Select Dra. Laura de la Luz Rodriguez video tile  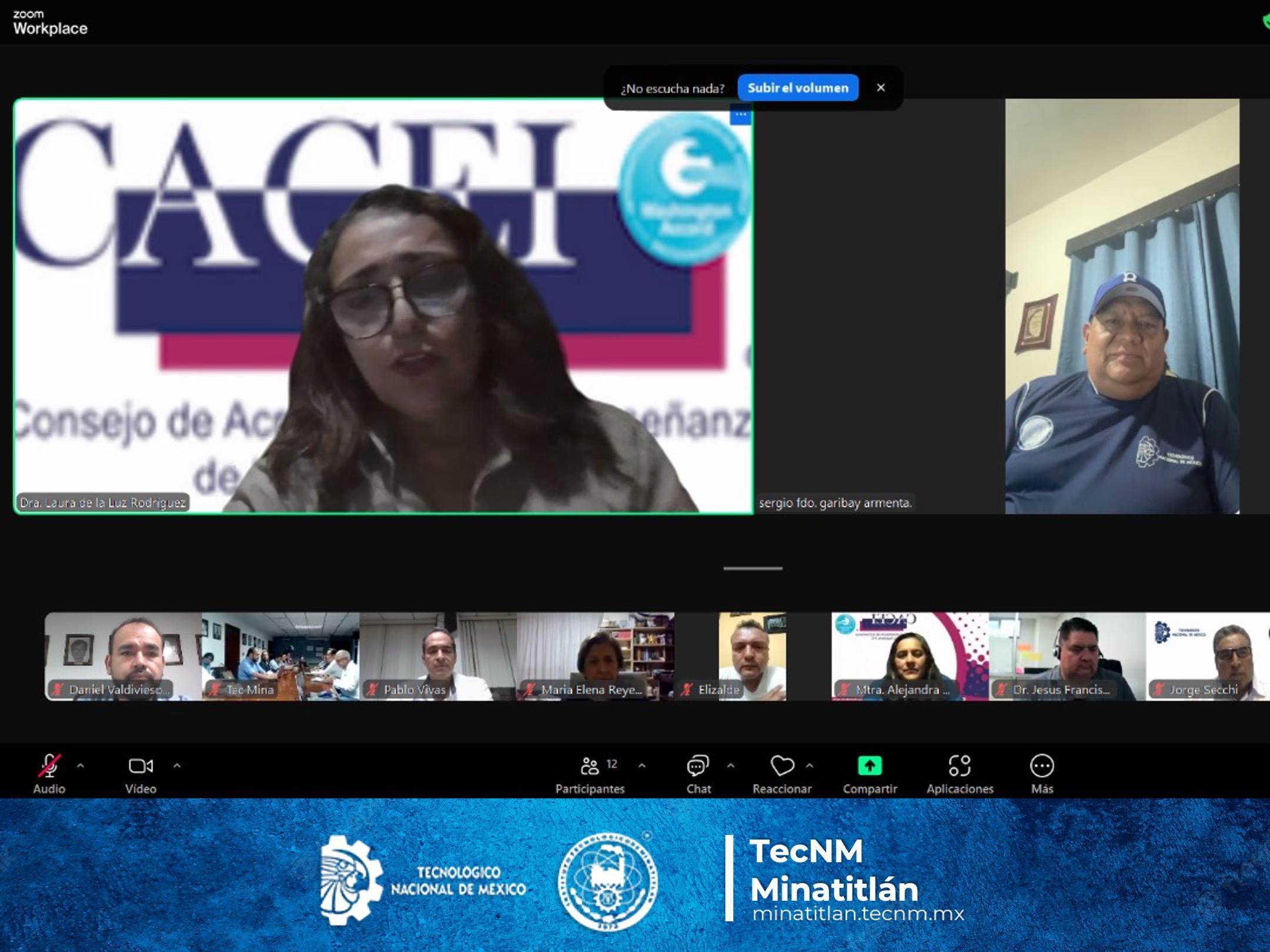[383, 306]
